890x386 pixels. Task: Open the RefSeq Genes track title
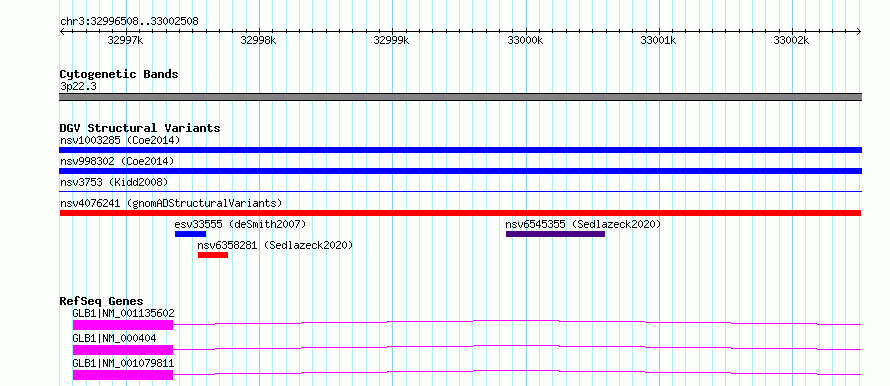pyautogui.click(x=102, y=301)
